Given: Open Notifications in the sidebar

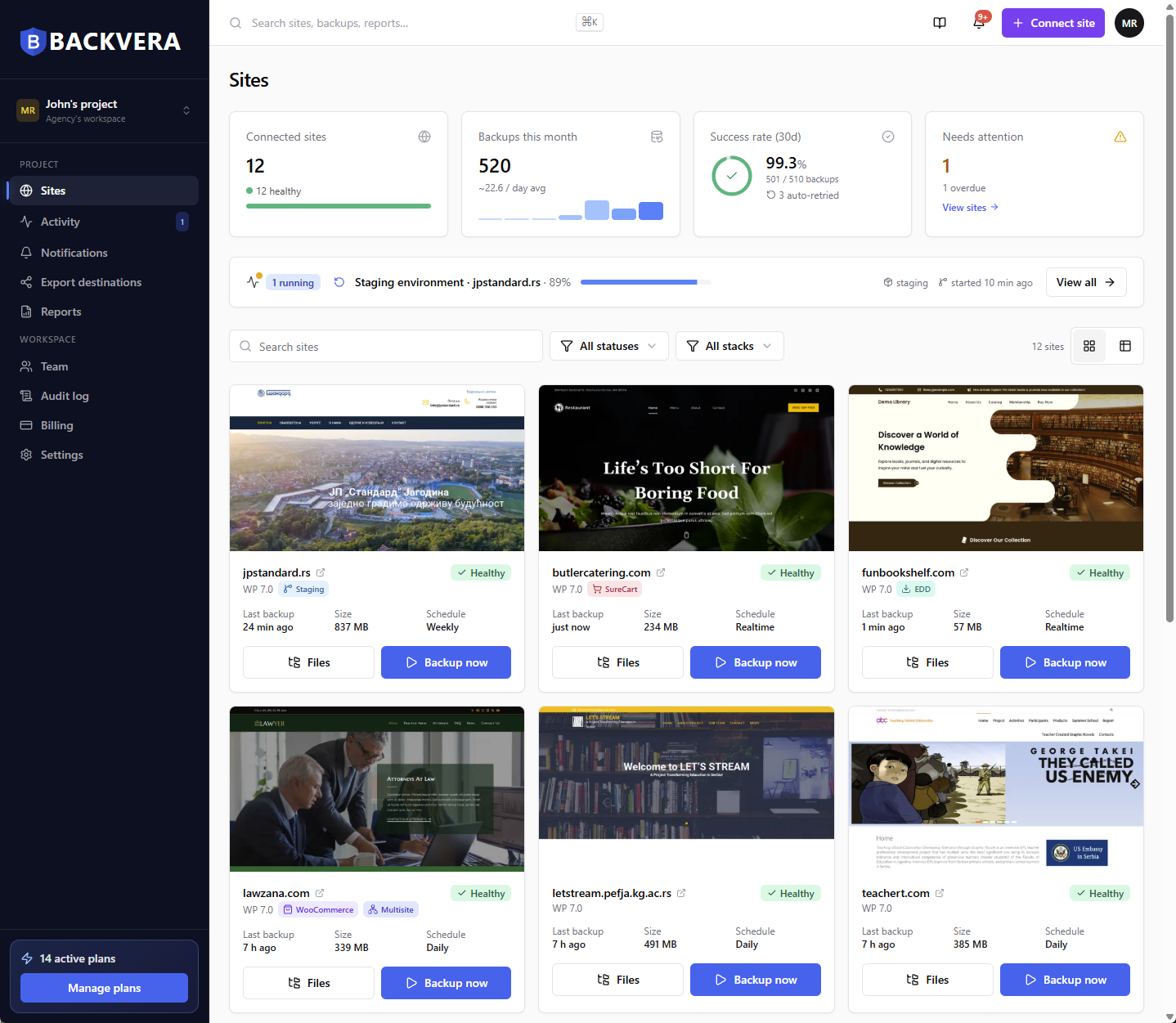Looking at the screenshot, I should pos(103,253).
